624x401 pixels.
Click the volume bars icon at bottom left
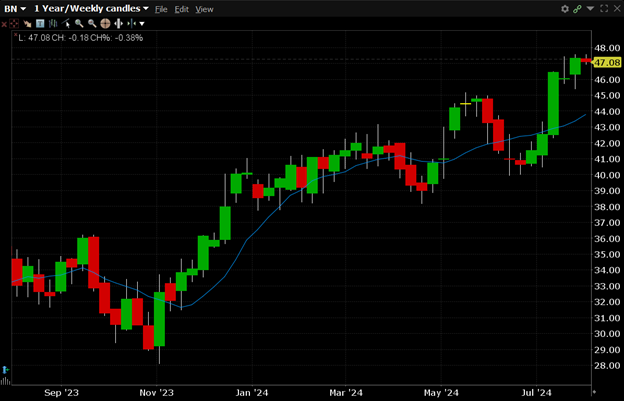(x=5, y=381)
